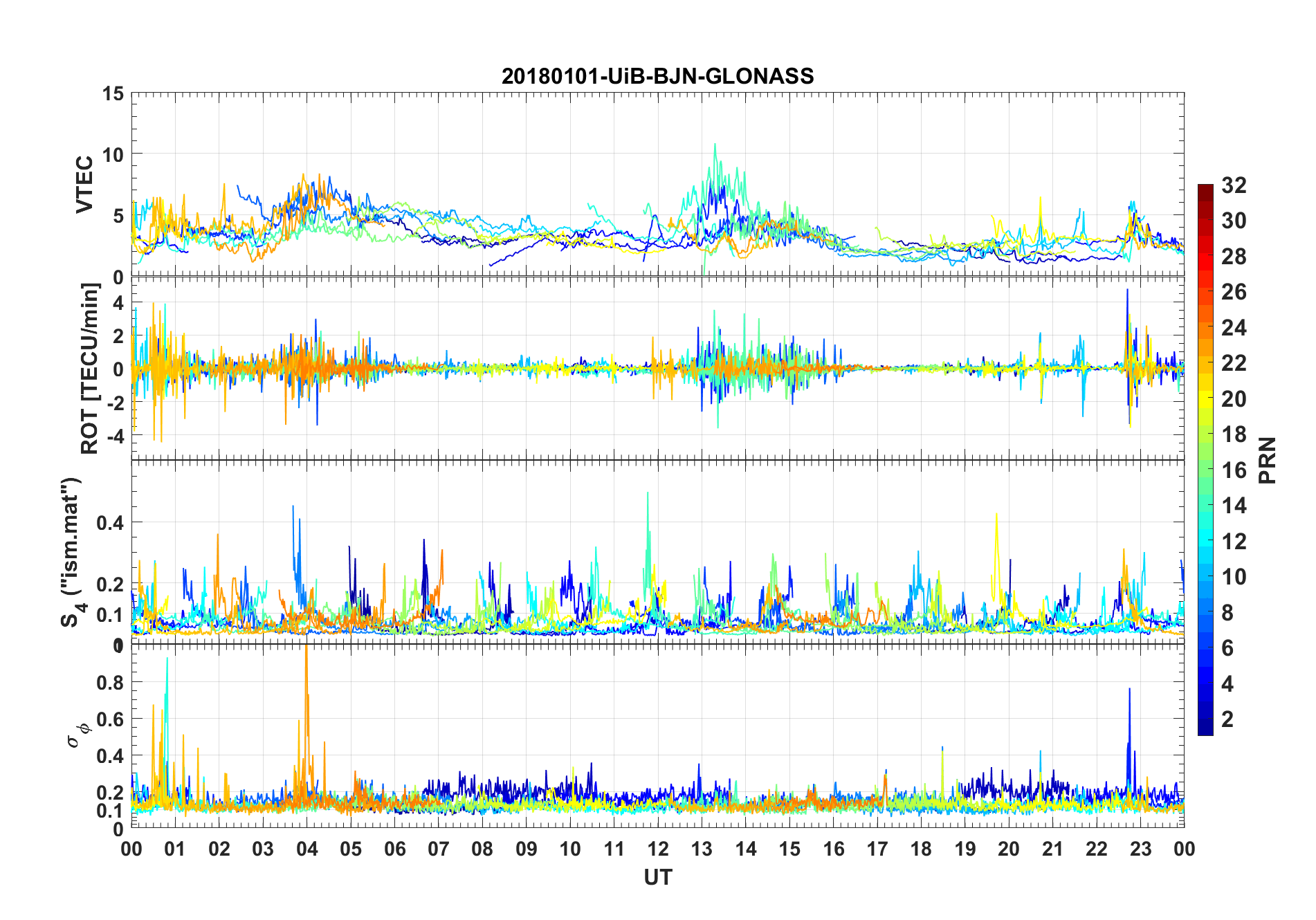Click the S4 ("ism.mat") axis label

click(x=73, y=552)
